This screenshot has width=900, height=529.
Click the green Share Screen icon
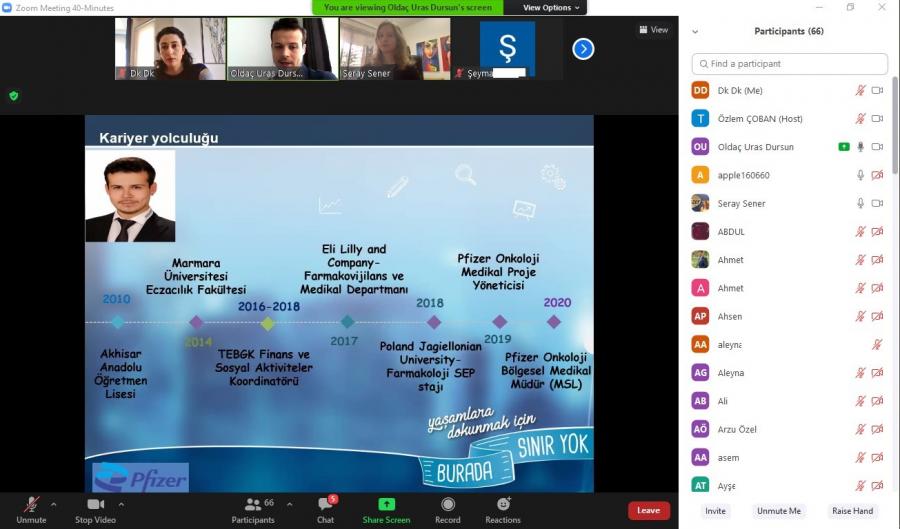tap(386, 505)
